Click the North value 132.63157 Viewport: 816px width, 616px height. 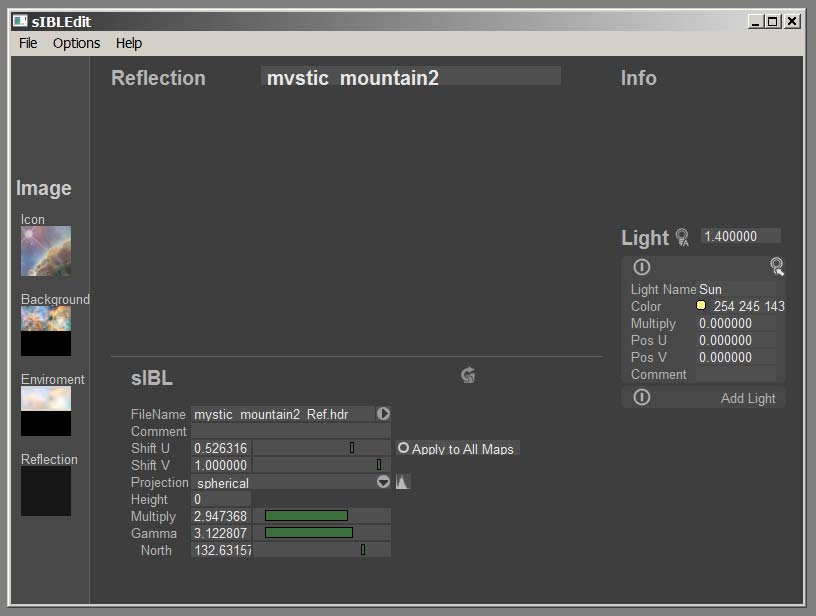[x=221, y=550]
